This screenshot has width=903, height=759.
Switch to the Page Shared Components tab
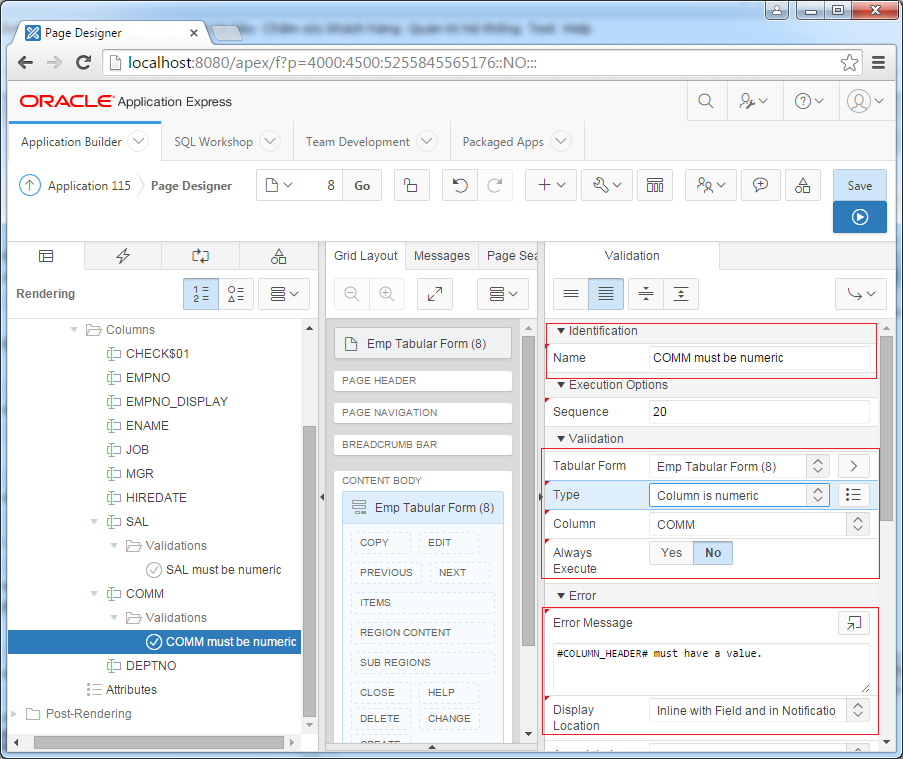pos(278,256)
